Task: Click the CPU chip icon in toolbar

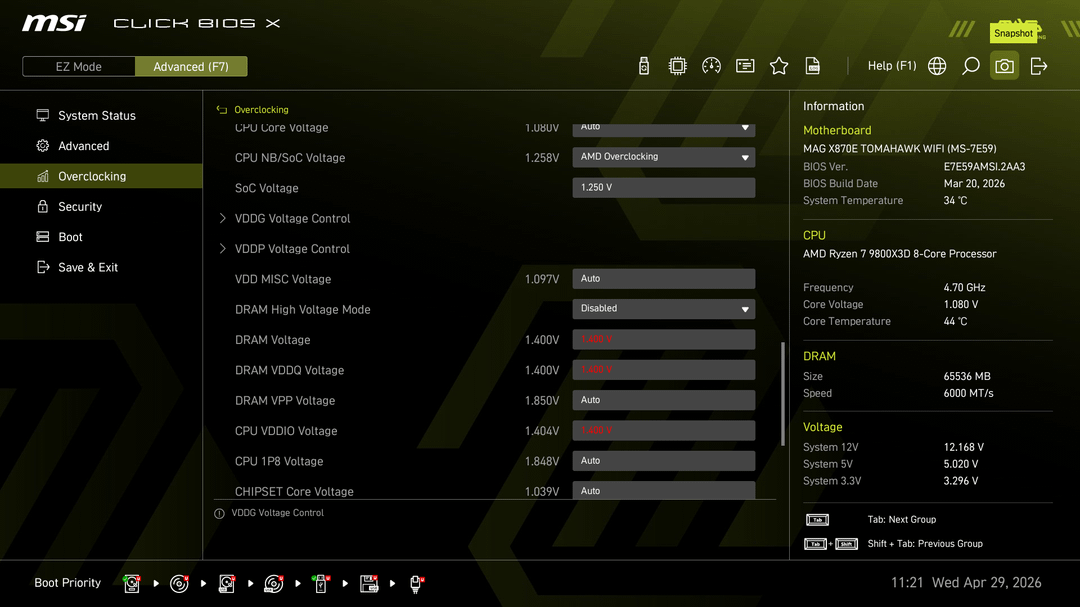Action: 678,66
